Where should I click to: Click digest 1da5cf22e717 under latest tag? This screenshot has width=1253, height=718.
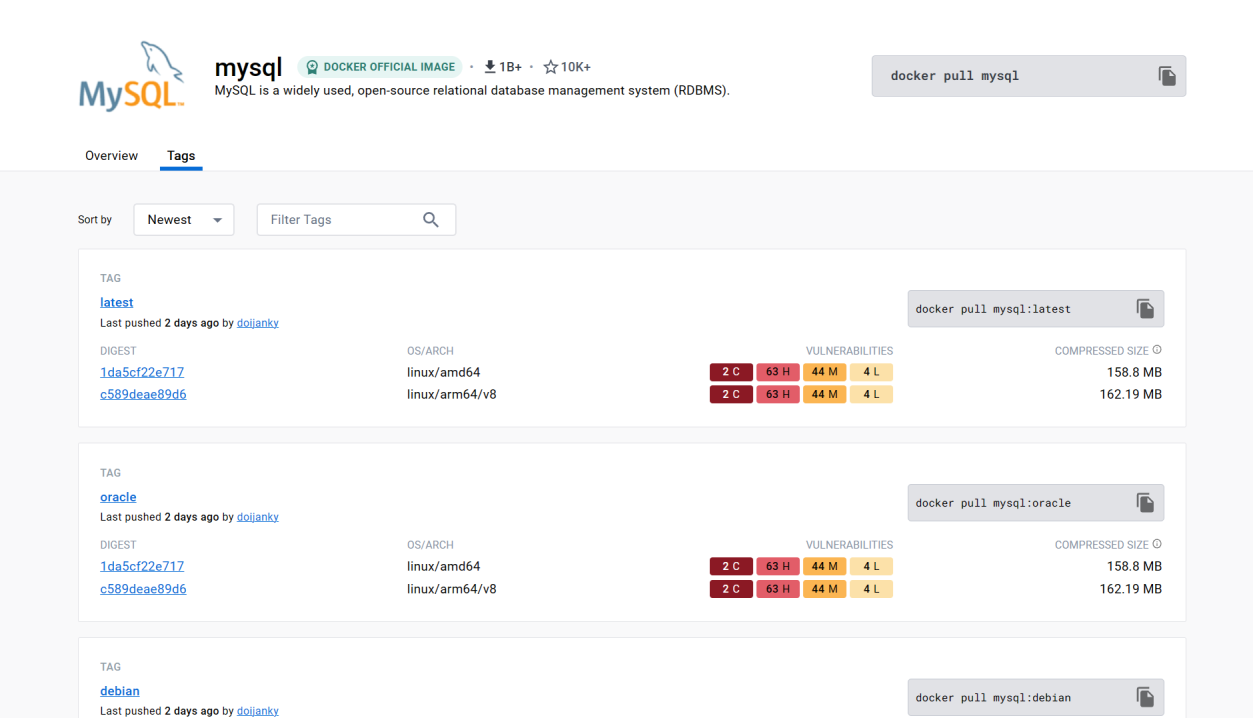(x=142, y=372)
